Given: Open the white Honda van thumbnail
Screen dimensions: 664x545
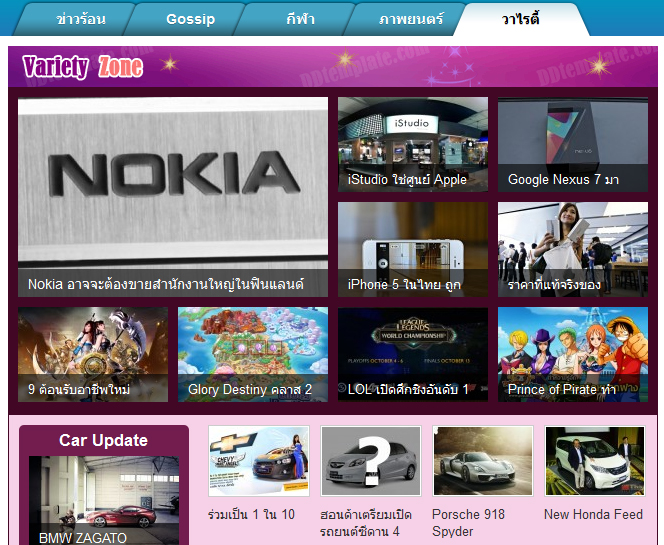Looking at the screenshot, I should coord(595,461).
